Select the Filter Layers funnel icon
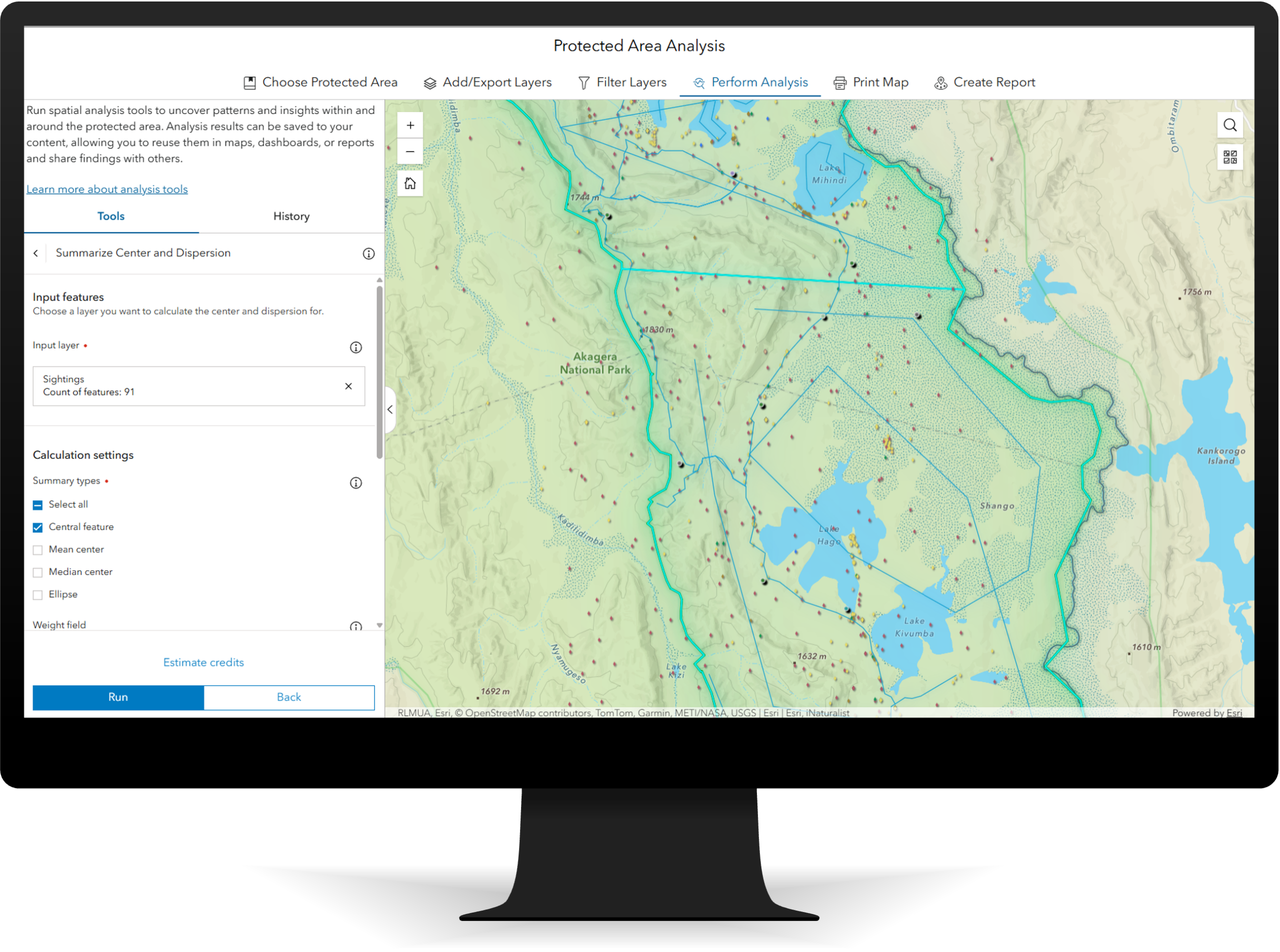1280x952 pixels. click(x=584, y=82)
